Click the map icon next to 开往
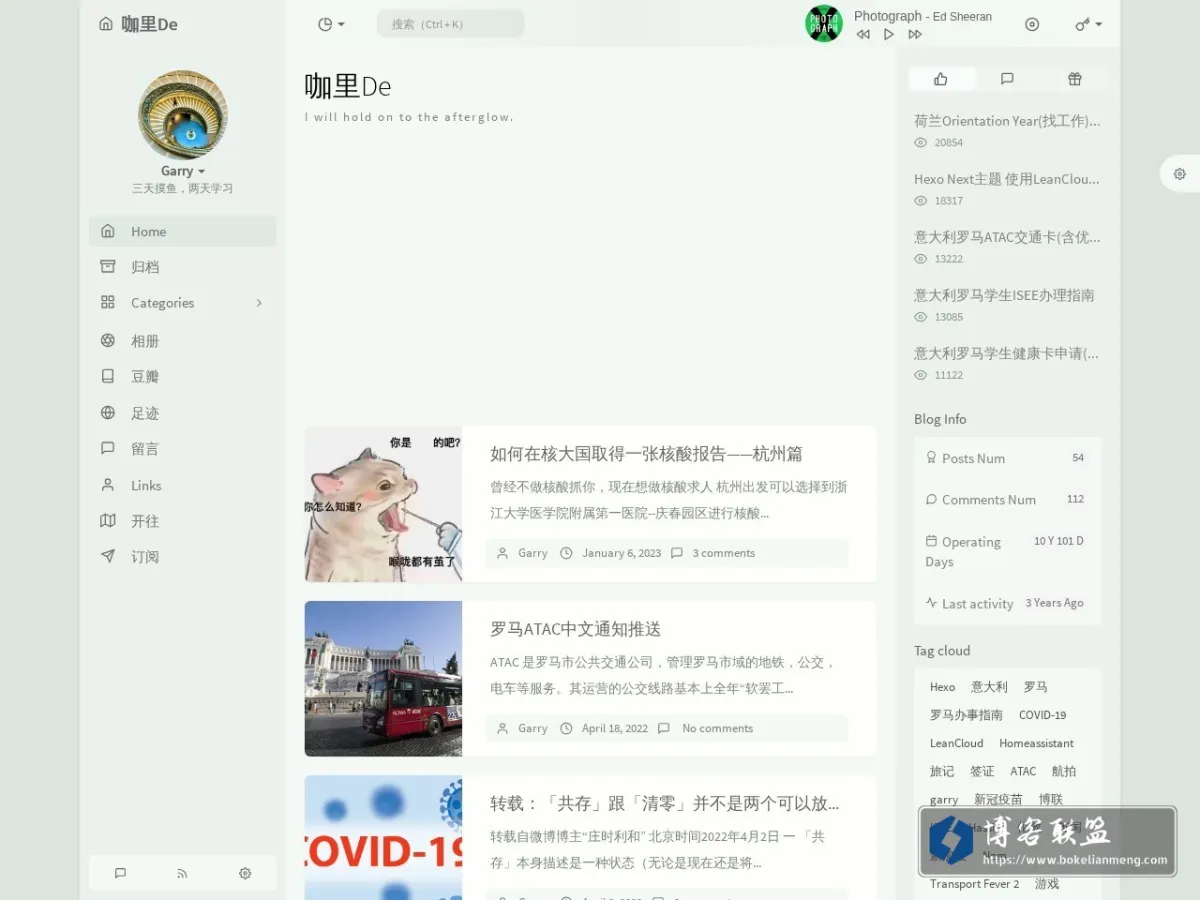This screenshot has width=1200, height=900. point(108,520)
